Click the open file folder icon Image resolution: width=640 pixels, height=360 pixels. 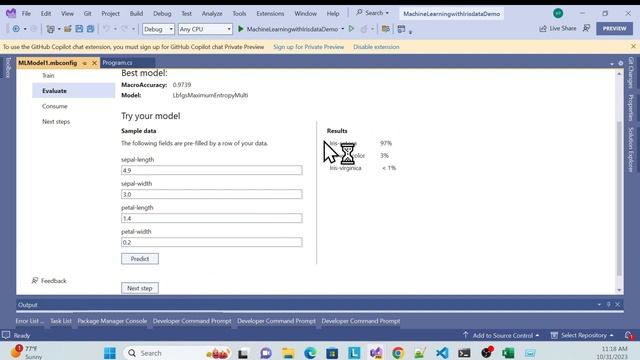pos(68,29)
